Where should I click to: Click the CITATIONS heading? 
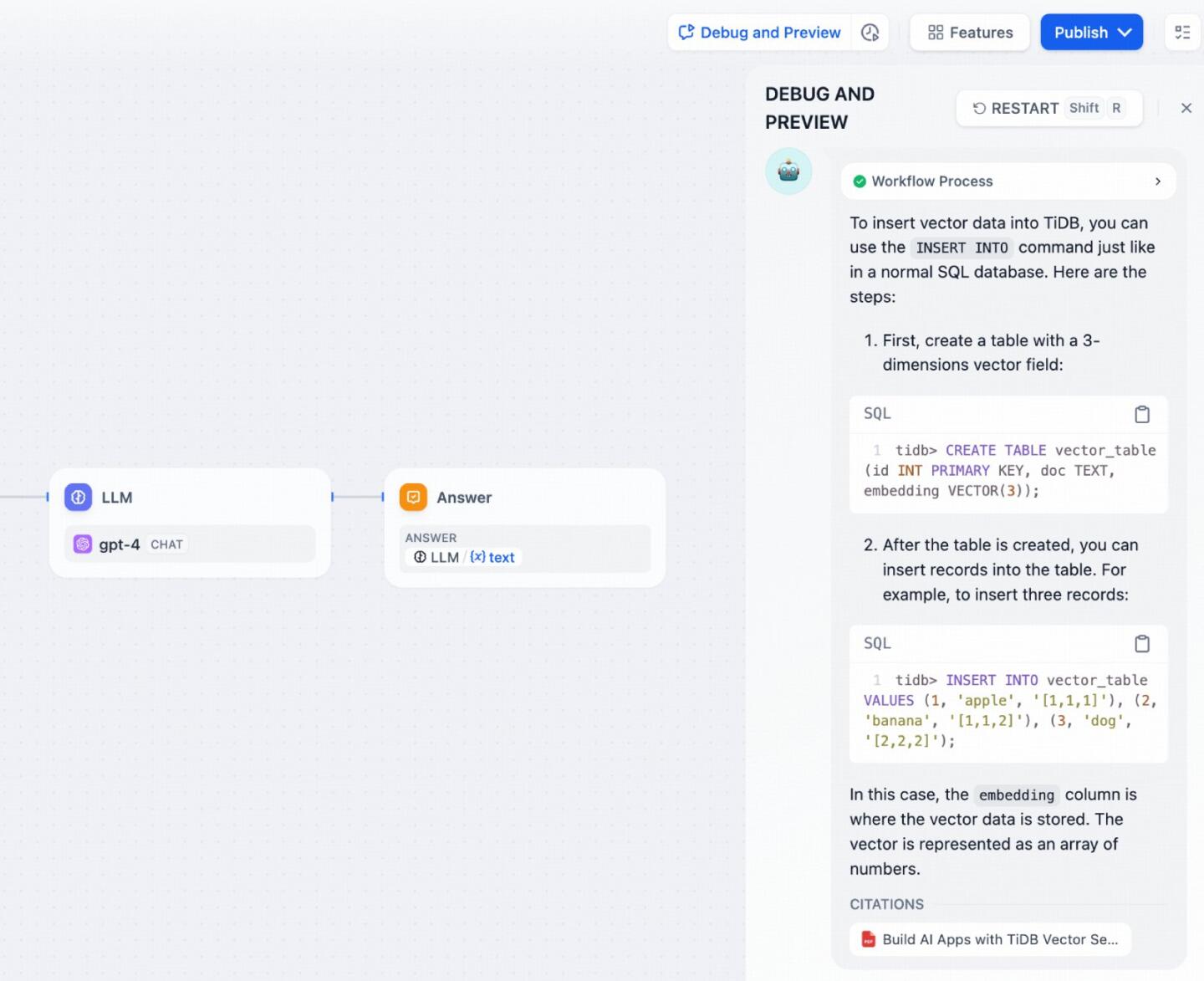coord(886,904)
